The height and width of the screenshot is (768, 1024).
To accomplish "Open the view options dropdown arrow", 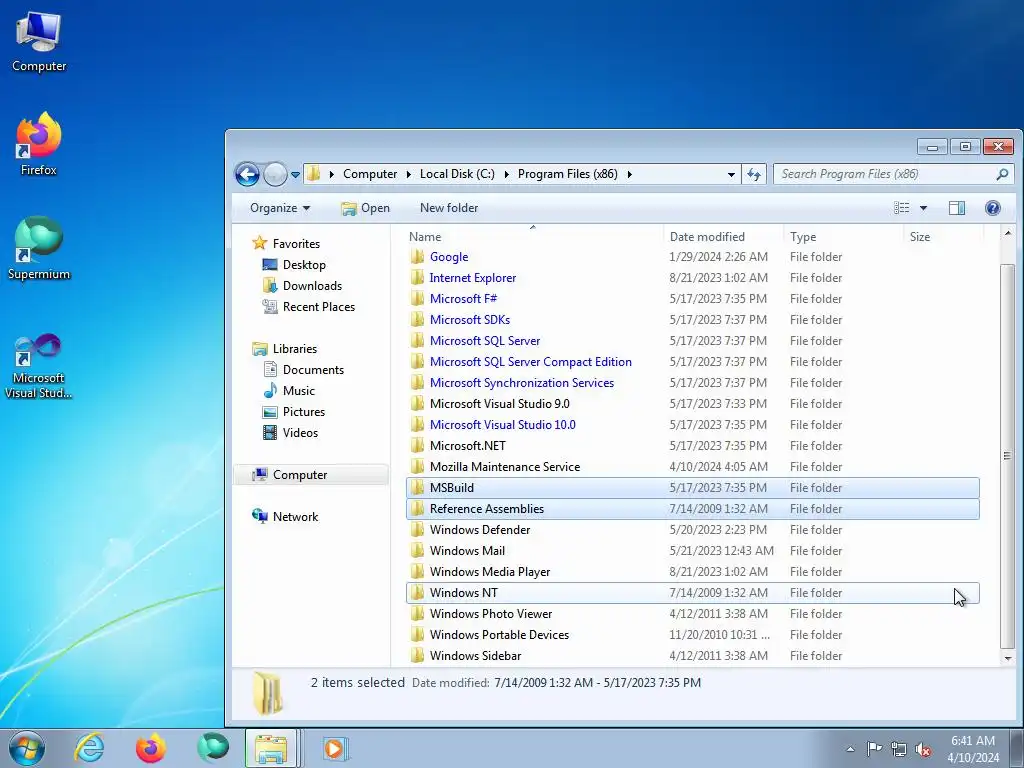I will click(923, 208).
